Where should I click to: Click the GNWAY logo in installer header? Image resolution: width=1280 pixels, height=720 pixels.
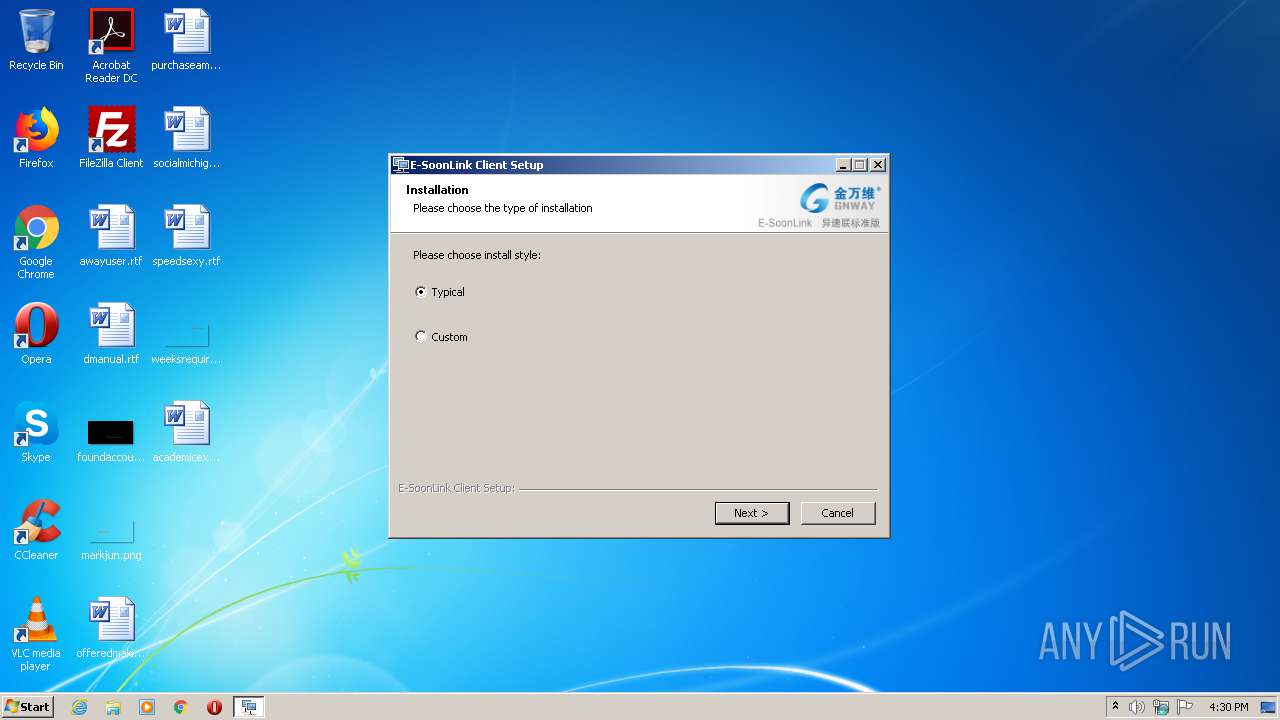840,198
